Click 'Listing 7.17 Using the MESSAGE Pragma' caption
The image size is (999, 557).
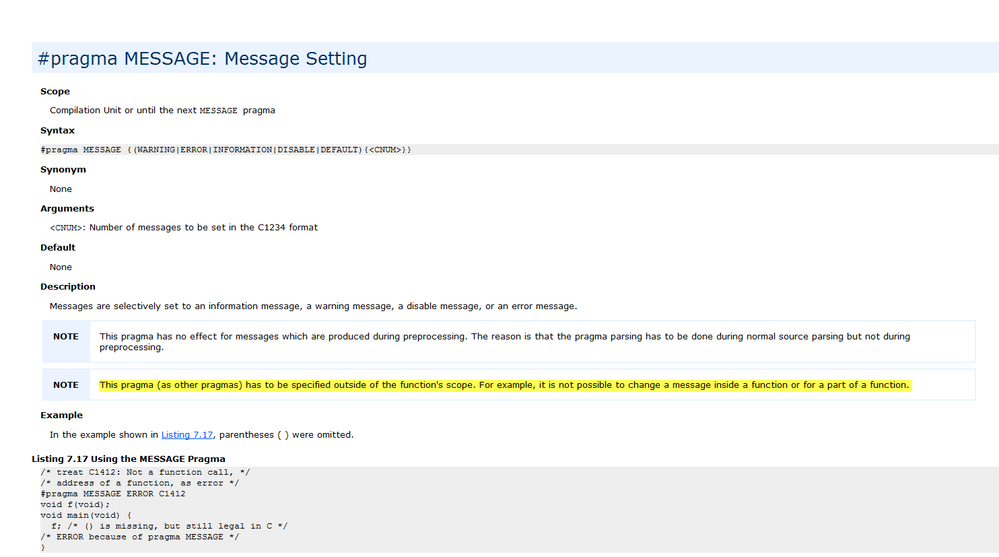point(128,459)
